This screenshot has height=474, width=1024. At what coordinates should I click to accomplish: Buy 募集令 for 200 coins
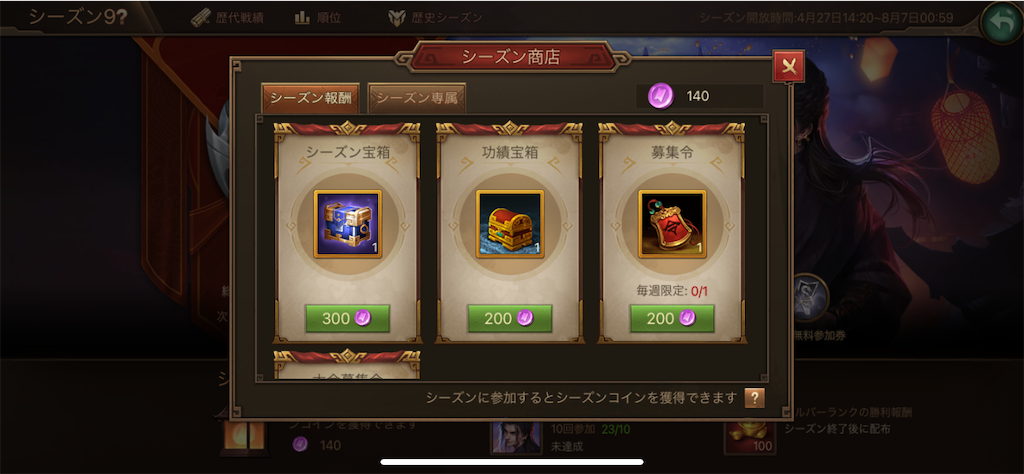(672, 318)
